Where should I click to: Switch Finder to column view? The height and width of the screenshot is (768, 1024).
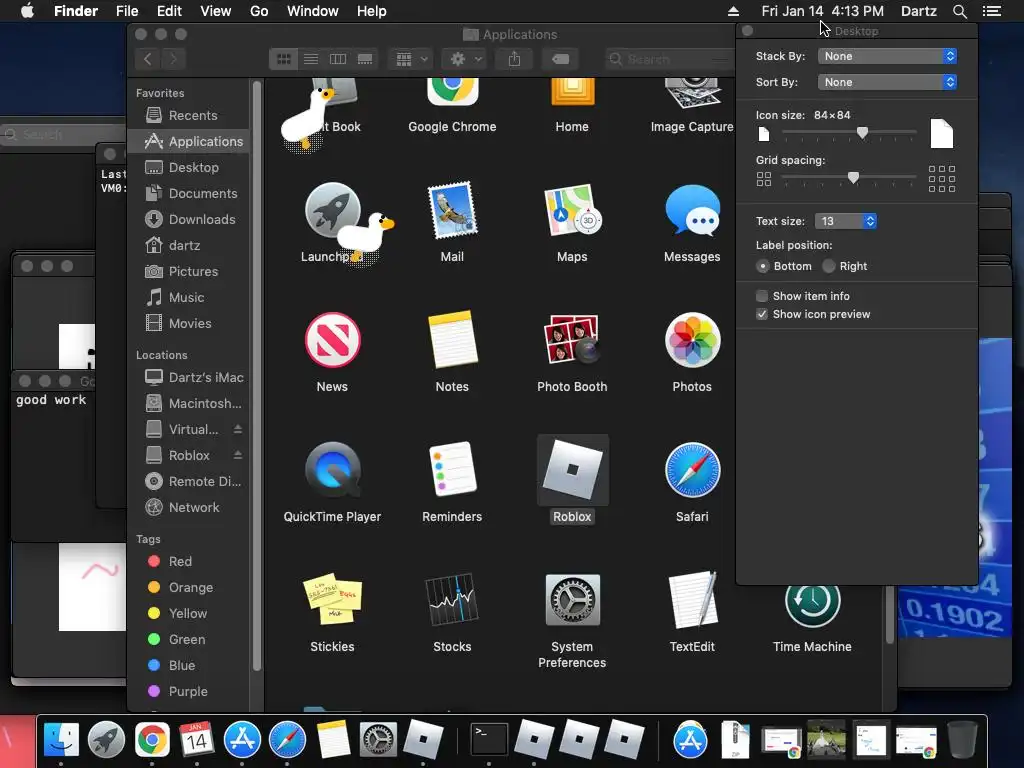pyautogui.click(x=338, y=59)
